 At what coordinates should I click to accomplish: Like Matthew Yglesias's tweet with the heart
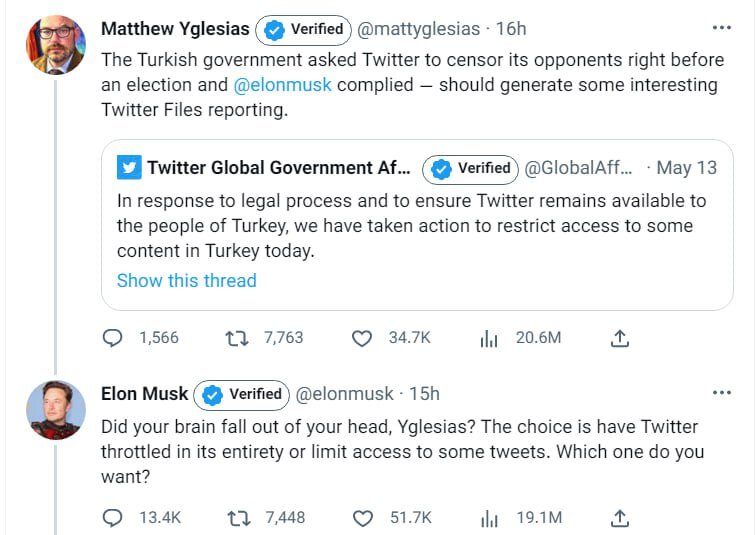click(x=362, y=338)
